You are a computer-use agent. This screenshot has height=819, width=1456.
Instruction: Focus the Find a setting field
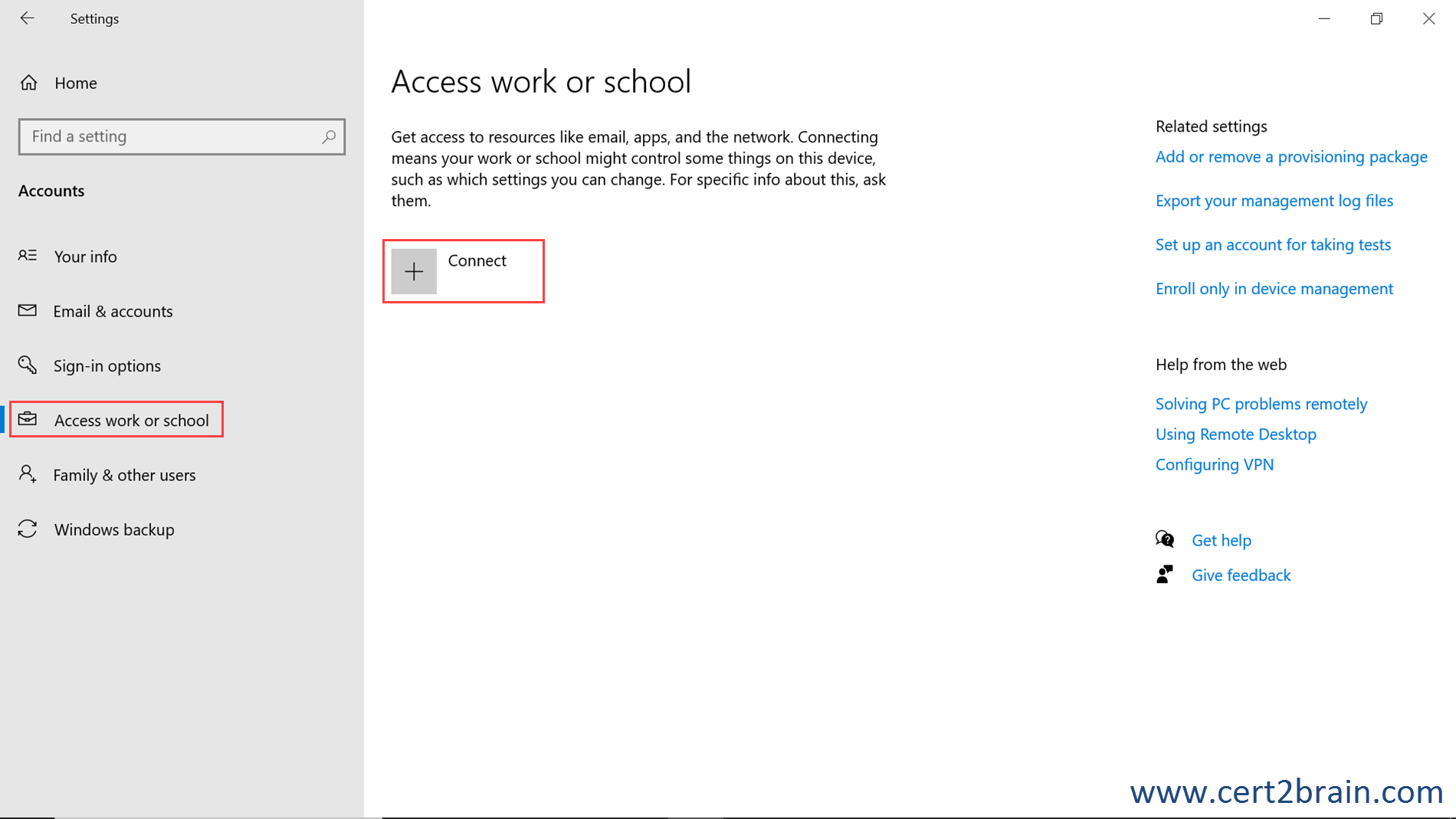tap(182, 136)
